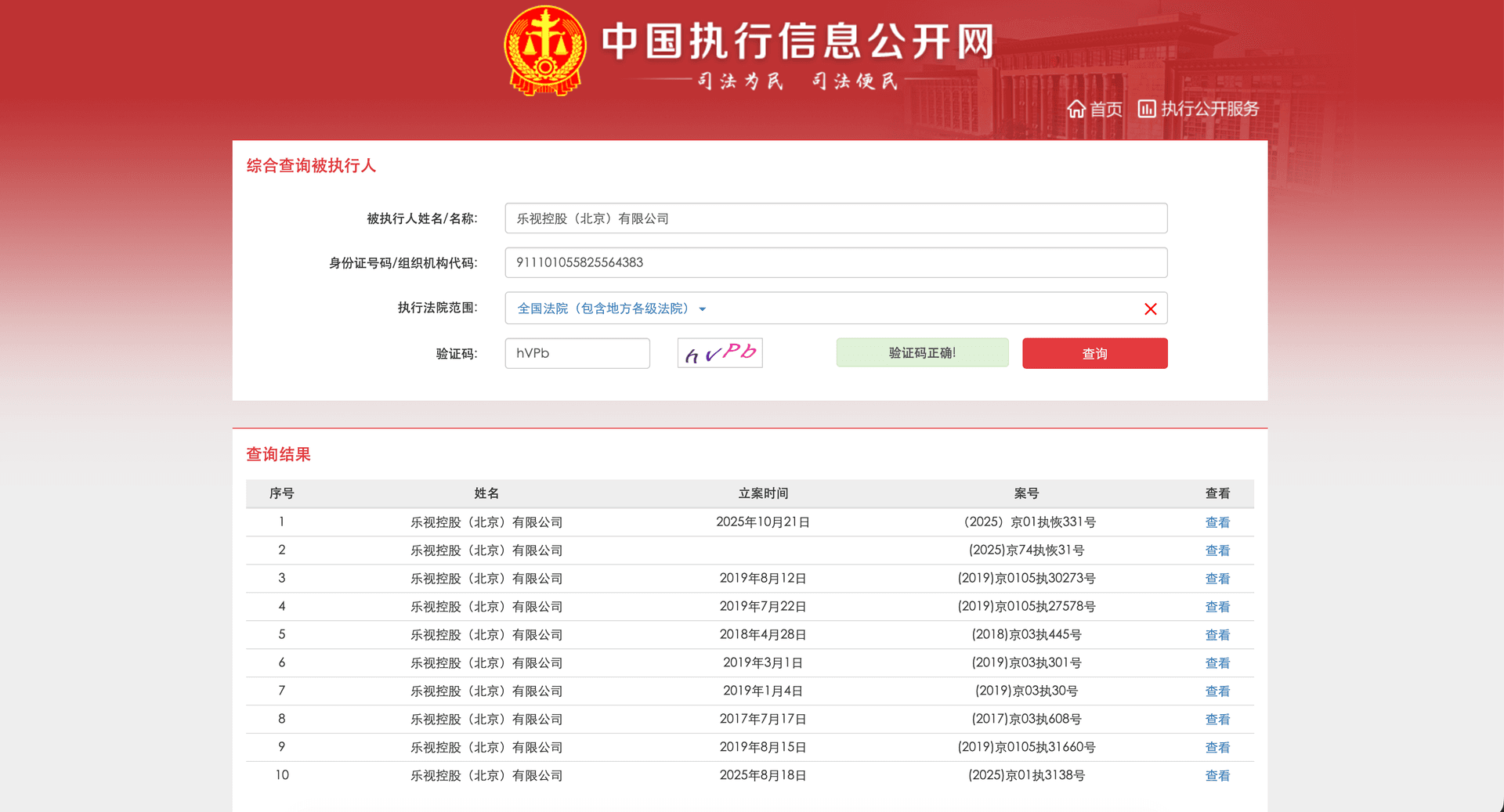Select the 验证码 captcha text box
1504x812 pixels.
[x=577, y=353]
